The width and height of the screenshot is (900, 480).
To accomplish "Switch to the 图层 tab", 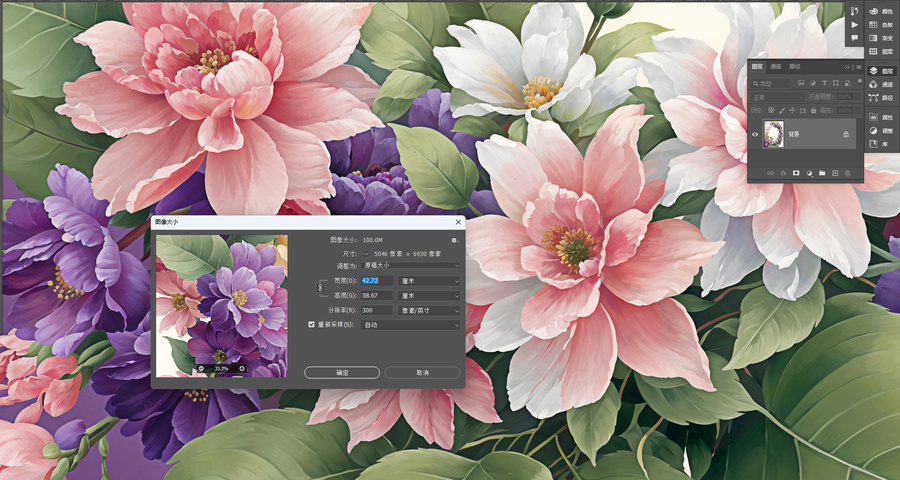I will tap(757, 67).
